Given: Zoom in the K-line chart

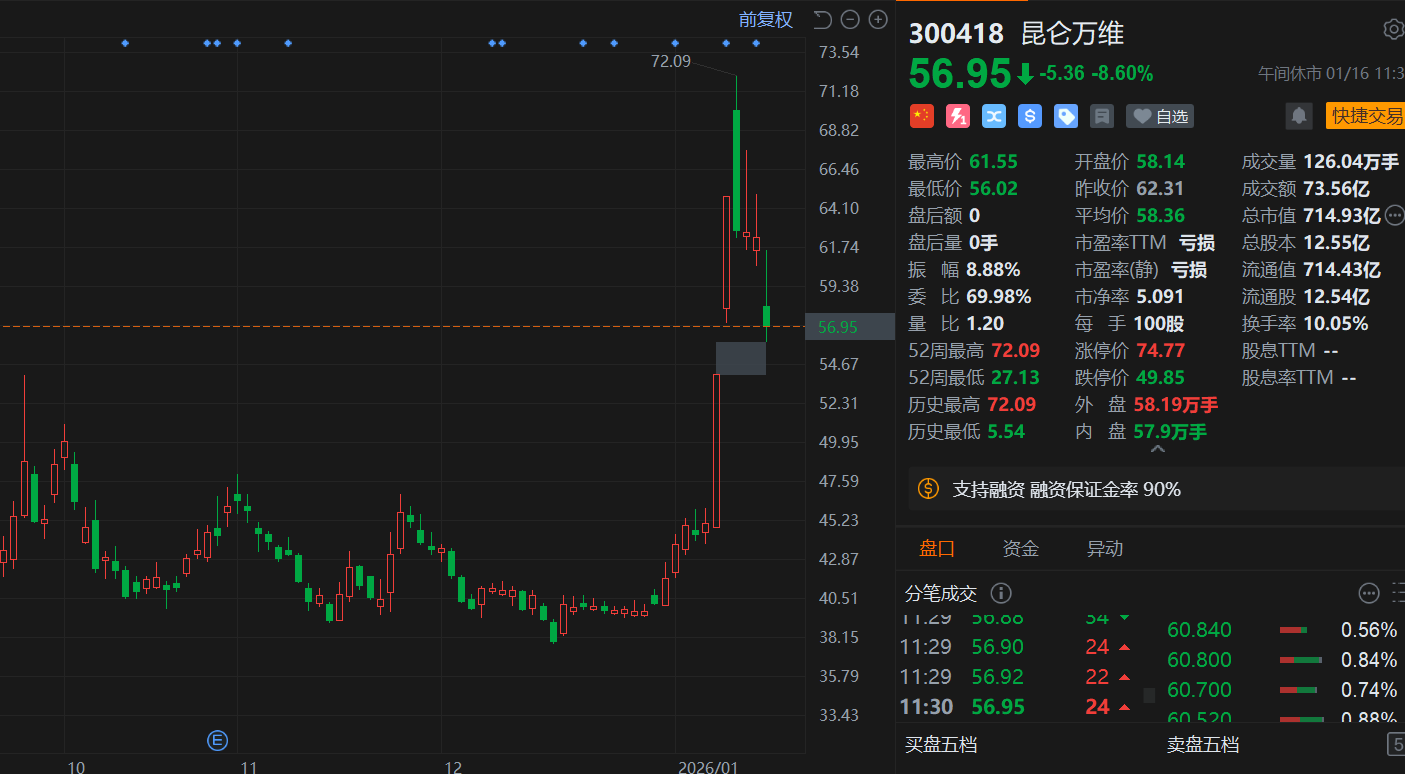Looking at the screenshot, I should tap(878, 19).
